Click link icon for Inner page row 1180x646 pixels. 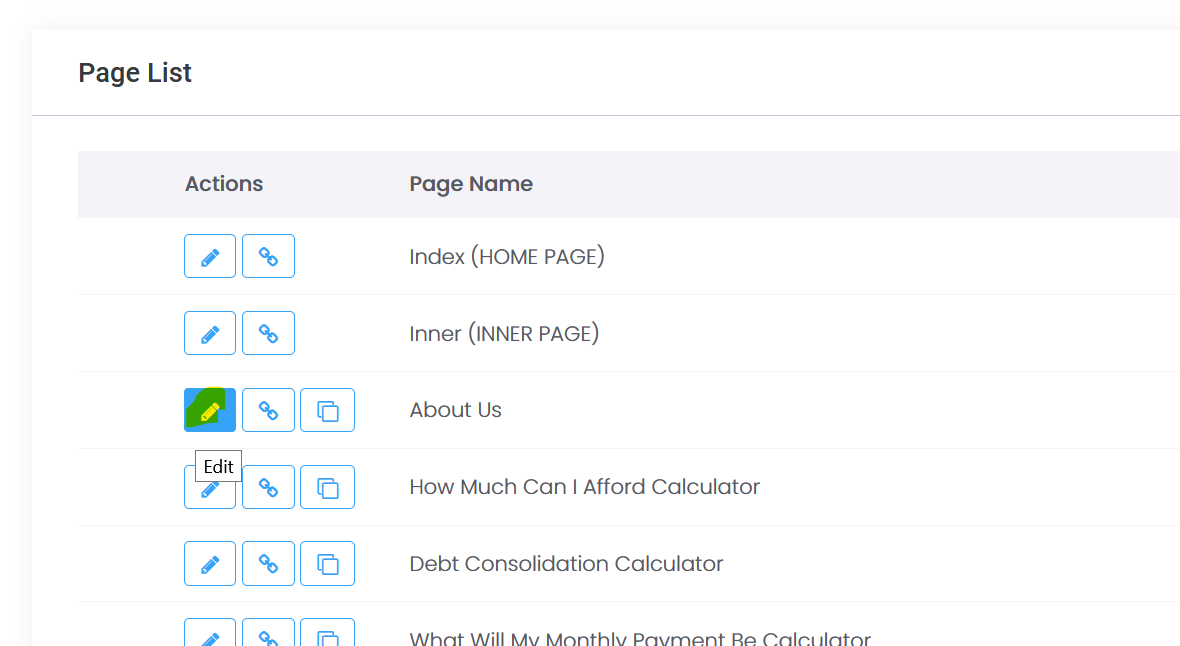(268, 333)
